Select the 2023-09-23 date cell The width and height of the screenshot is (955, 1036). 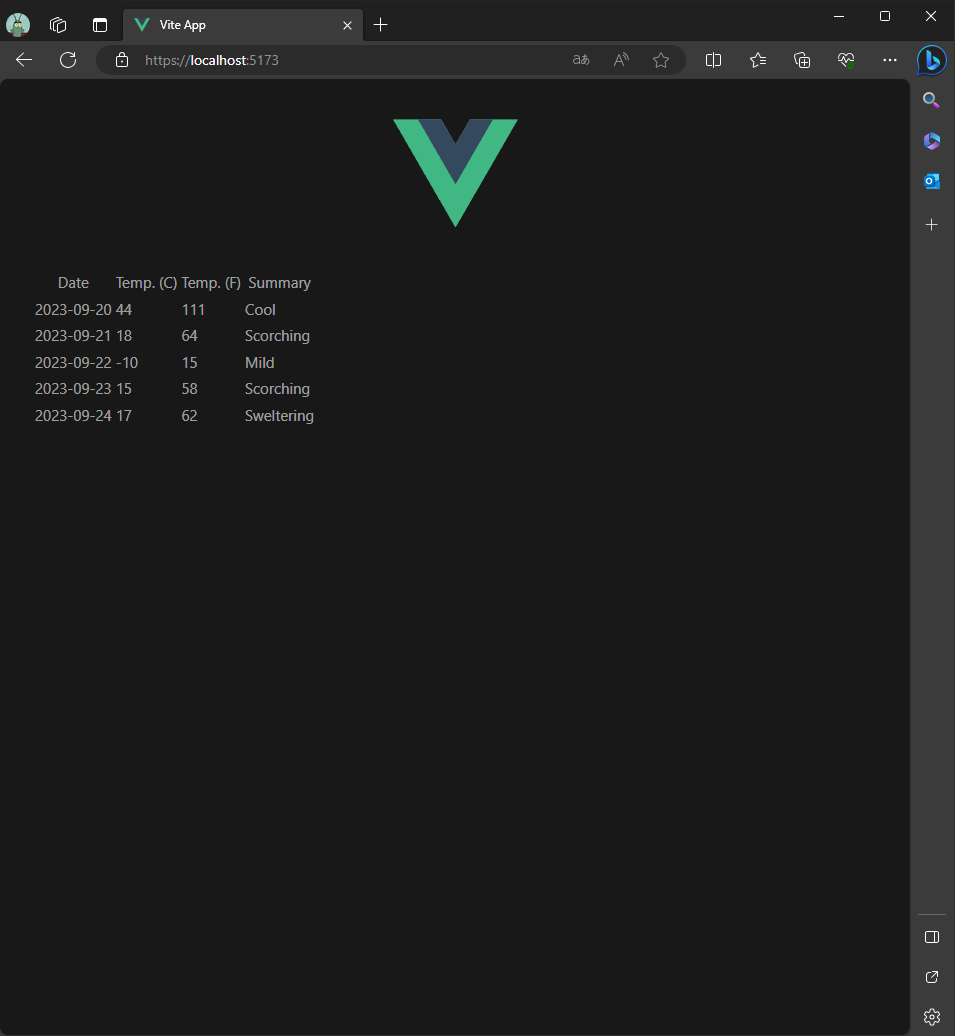tap(73, 389)
